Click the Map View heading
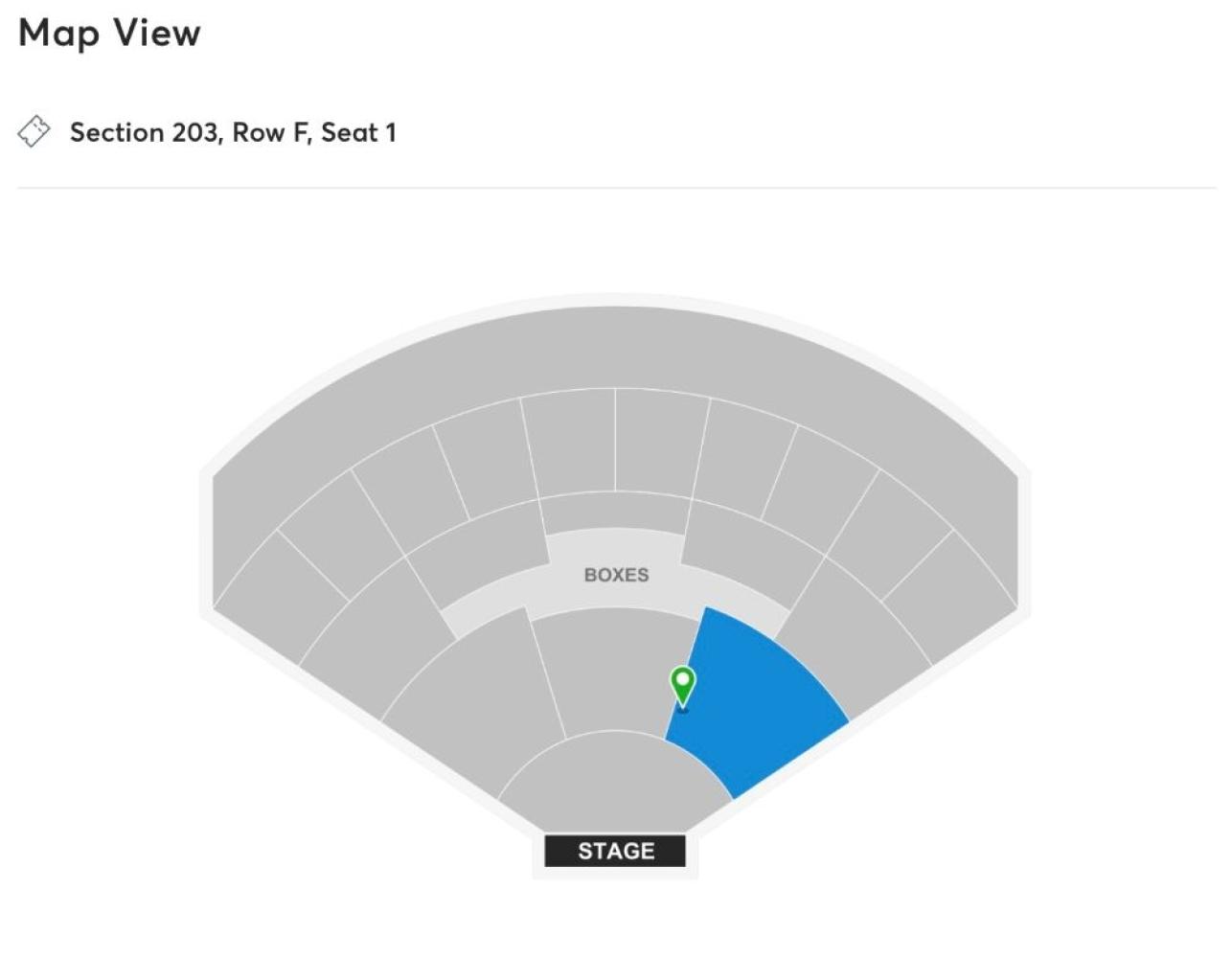Screen dimensions: 1232x958 pyautogui.click(x=109, y=33)
